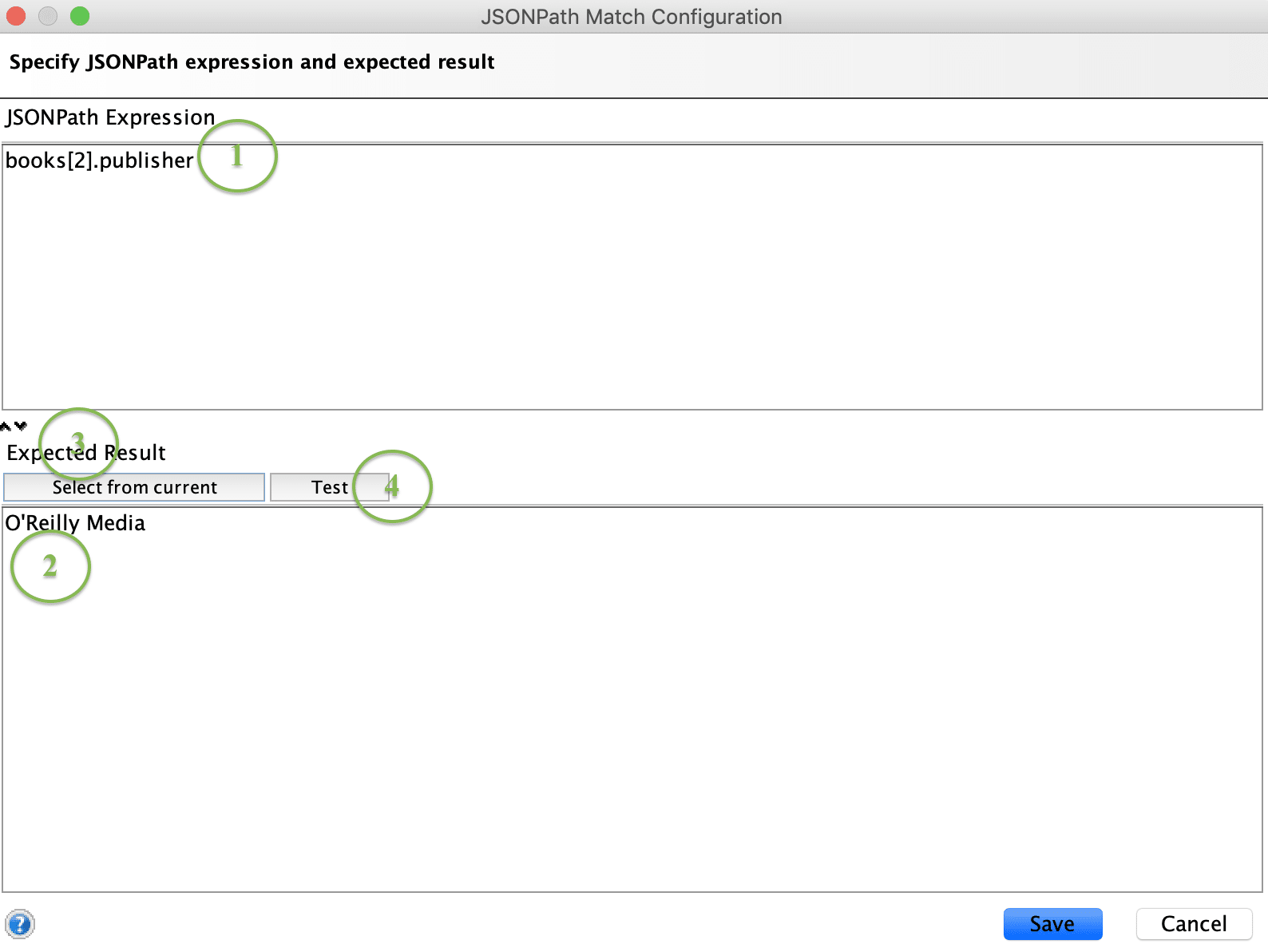1268x952 pixels.
Task: Click the green circled number 2 annotation
Action: coord(50,566)
